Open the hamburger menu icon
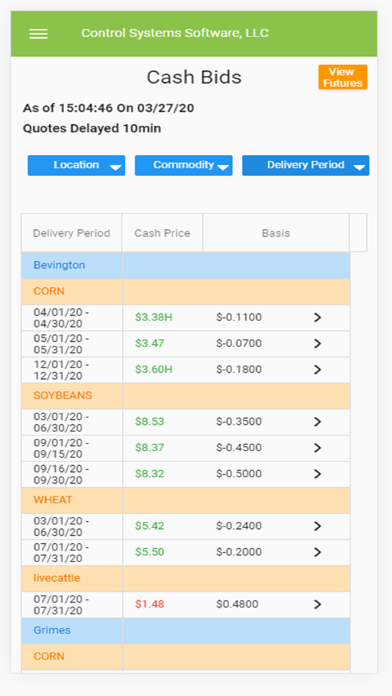Image resolution: width=392 pixels, height=696 pixels. pyautogui.click(x=39, y=34)
